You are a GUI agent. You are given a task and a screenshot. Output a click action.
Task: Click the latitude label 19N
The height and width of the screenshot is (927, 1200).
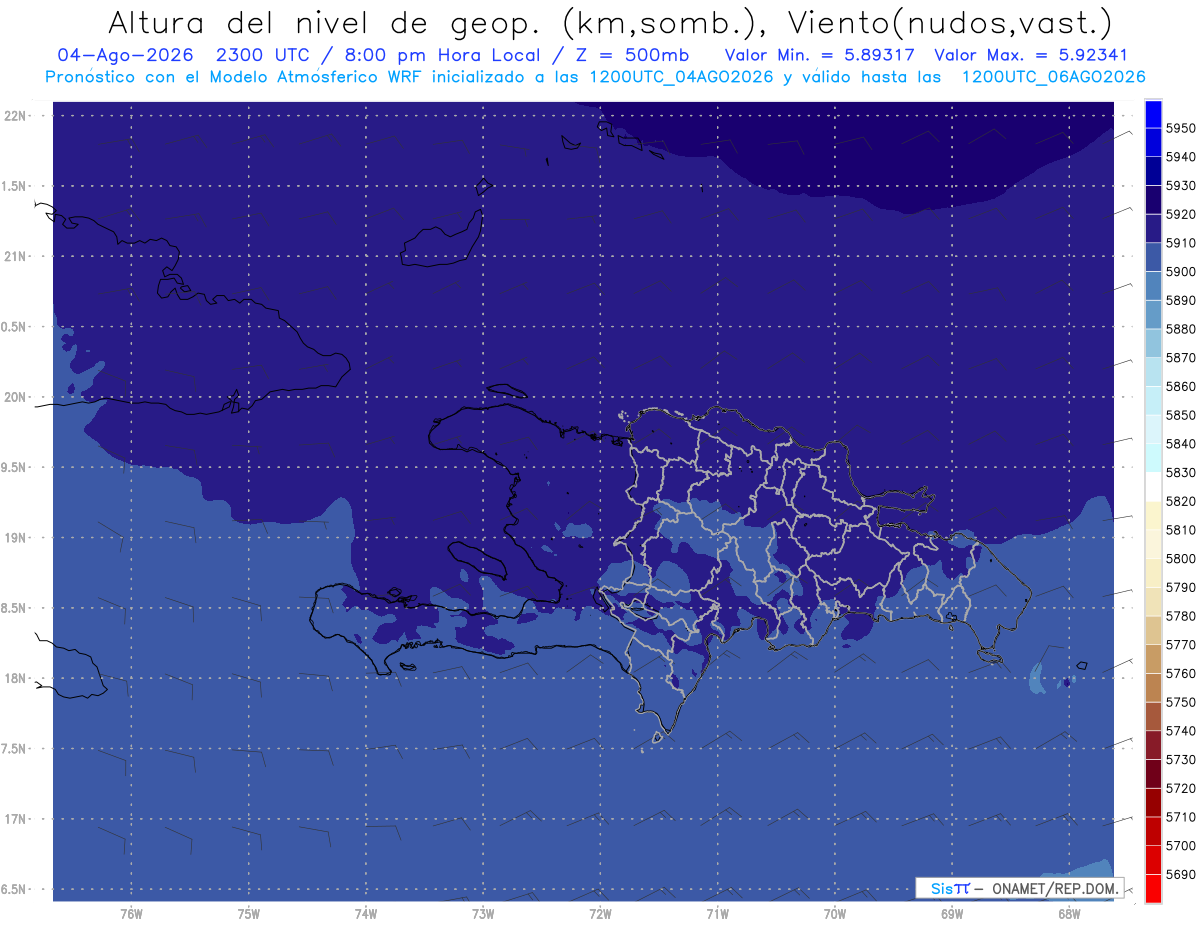click(x=17, y=538)
